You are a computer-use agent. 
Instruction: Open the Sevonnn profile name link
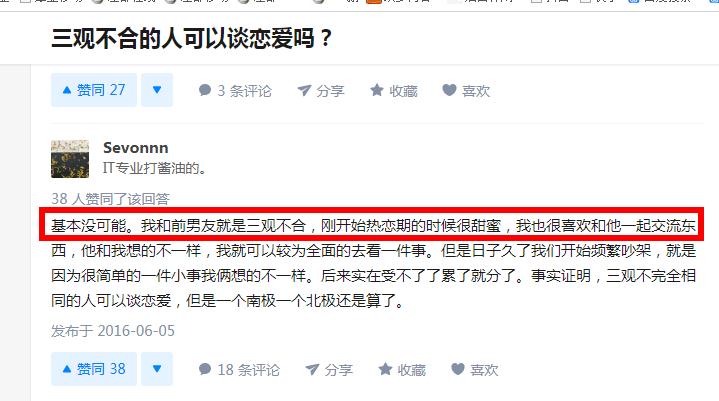[x=136, y=148]
